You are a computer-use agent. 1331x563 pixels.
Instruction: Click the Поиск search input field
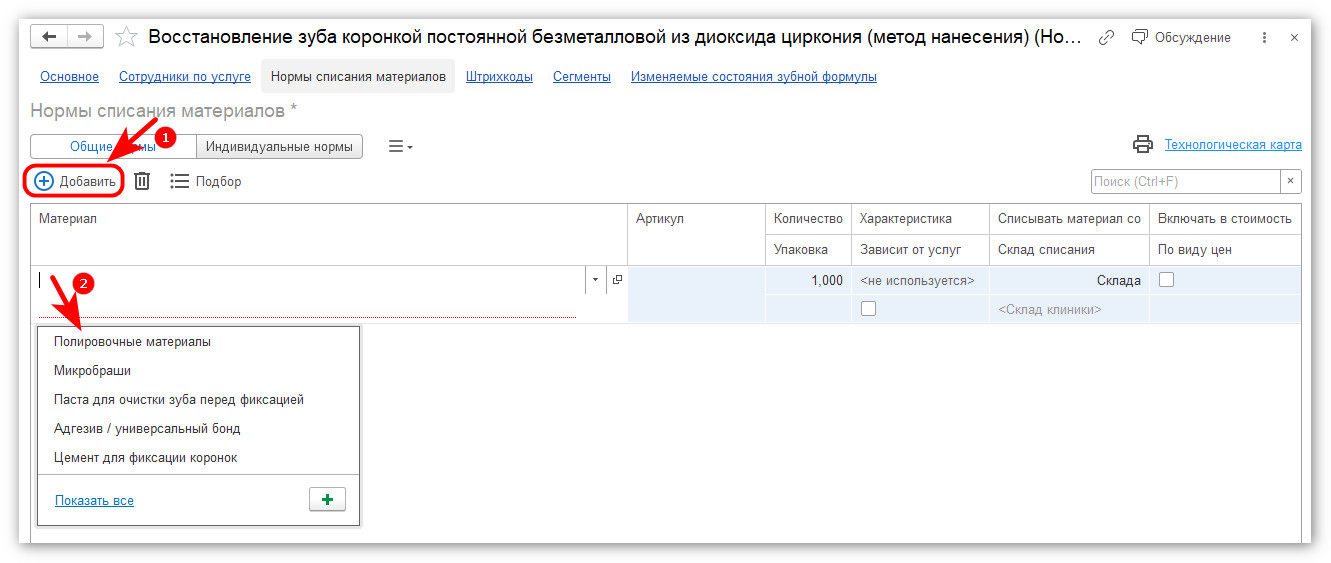coord(1186,181)
